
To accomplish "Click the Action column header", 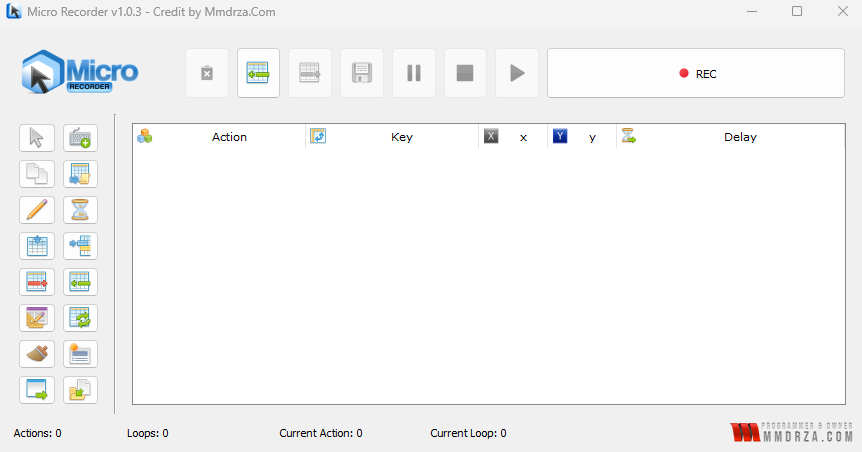I will 219,137.
